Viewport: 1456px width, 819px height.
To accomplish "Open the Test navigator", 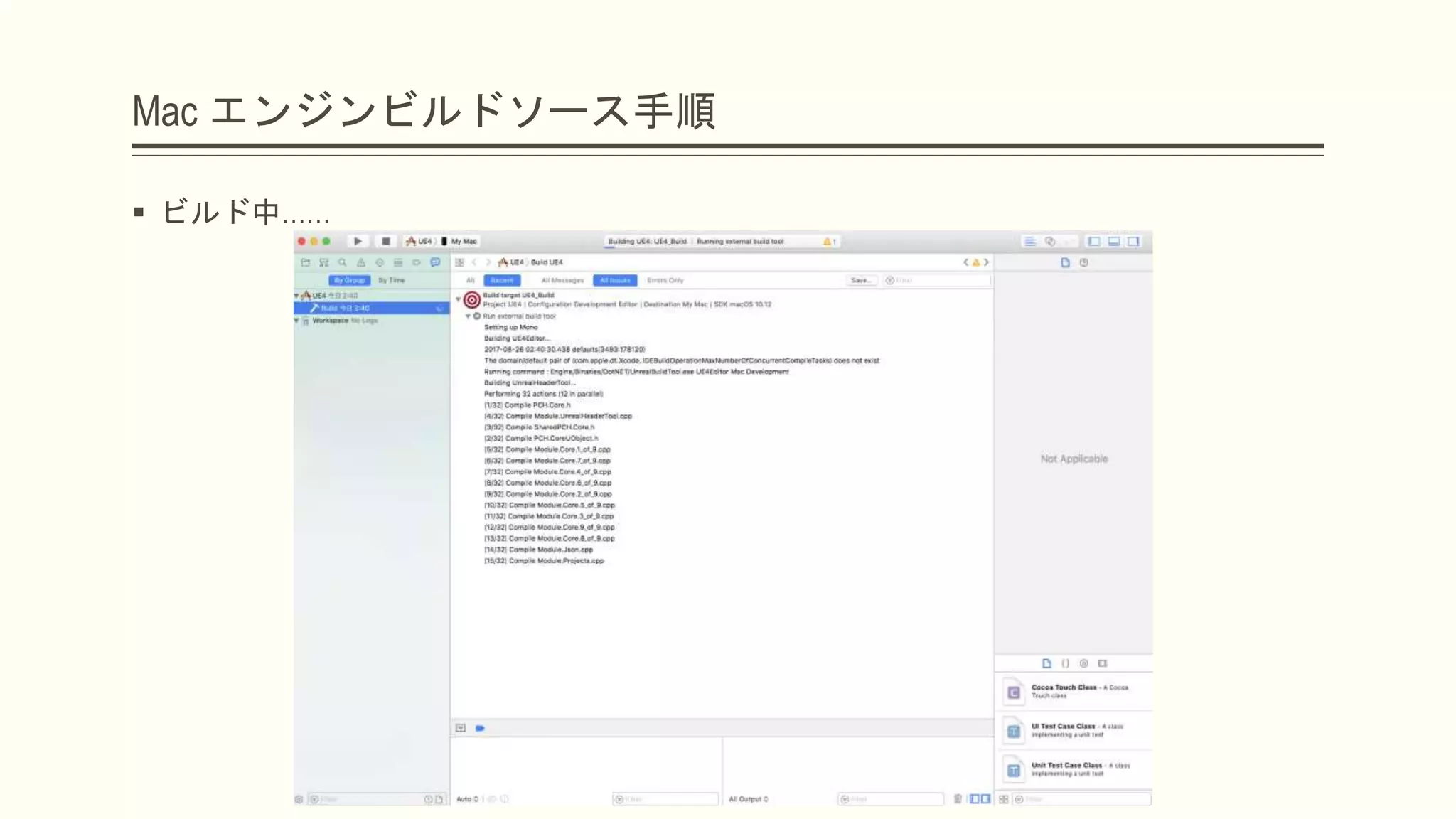I will 380,262.
